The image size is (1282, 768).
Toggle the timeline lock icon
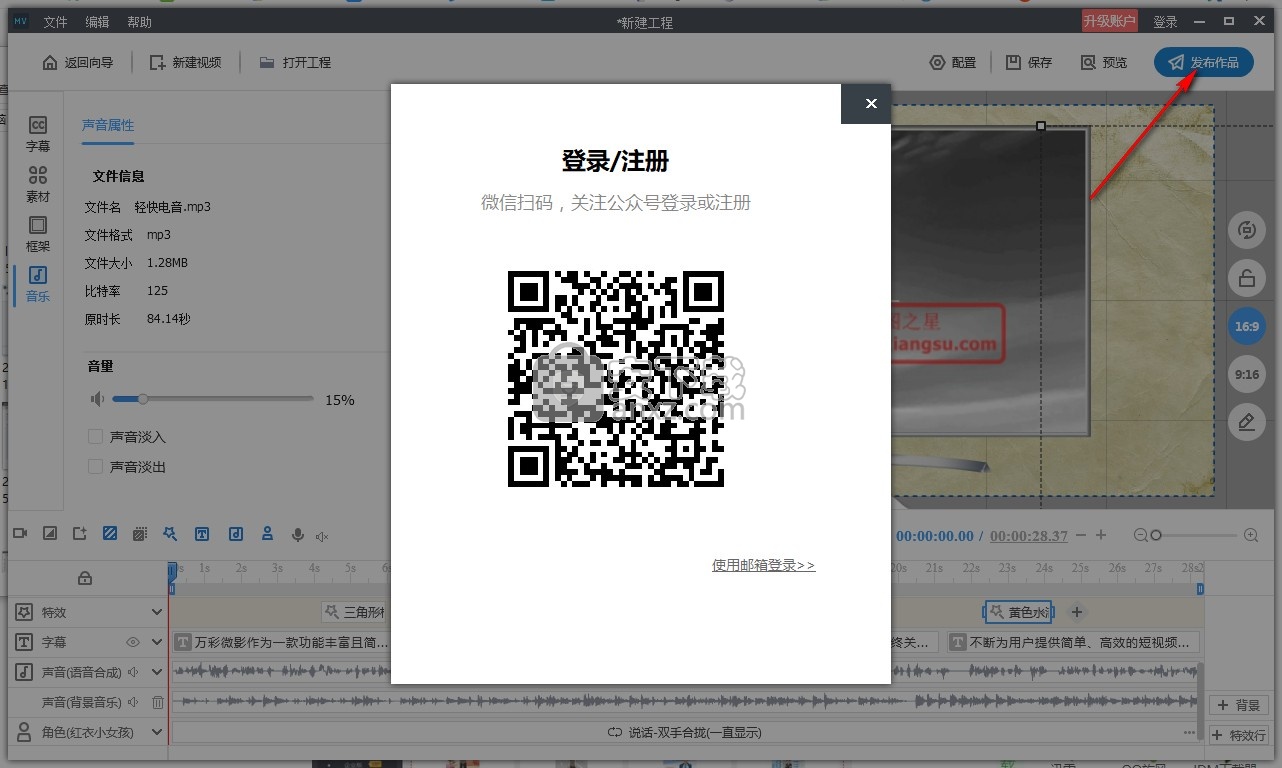pos(85,578)
